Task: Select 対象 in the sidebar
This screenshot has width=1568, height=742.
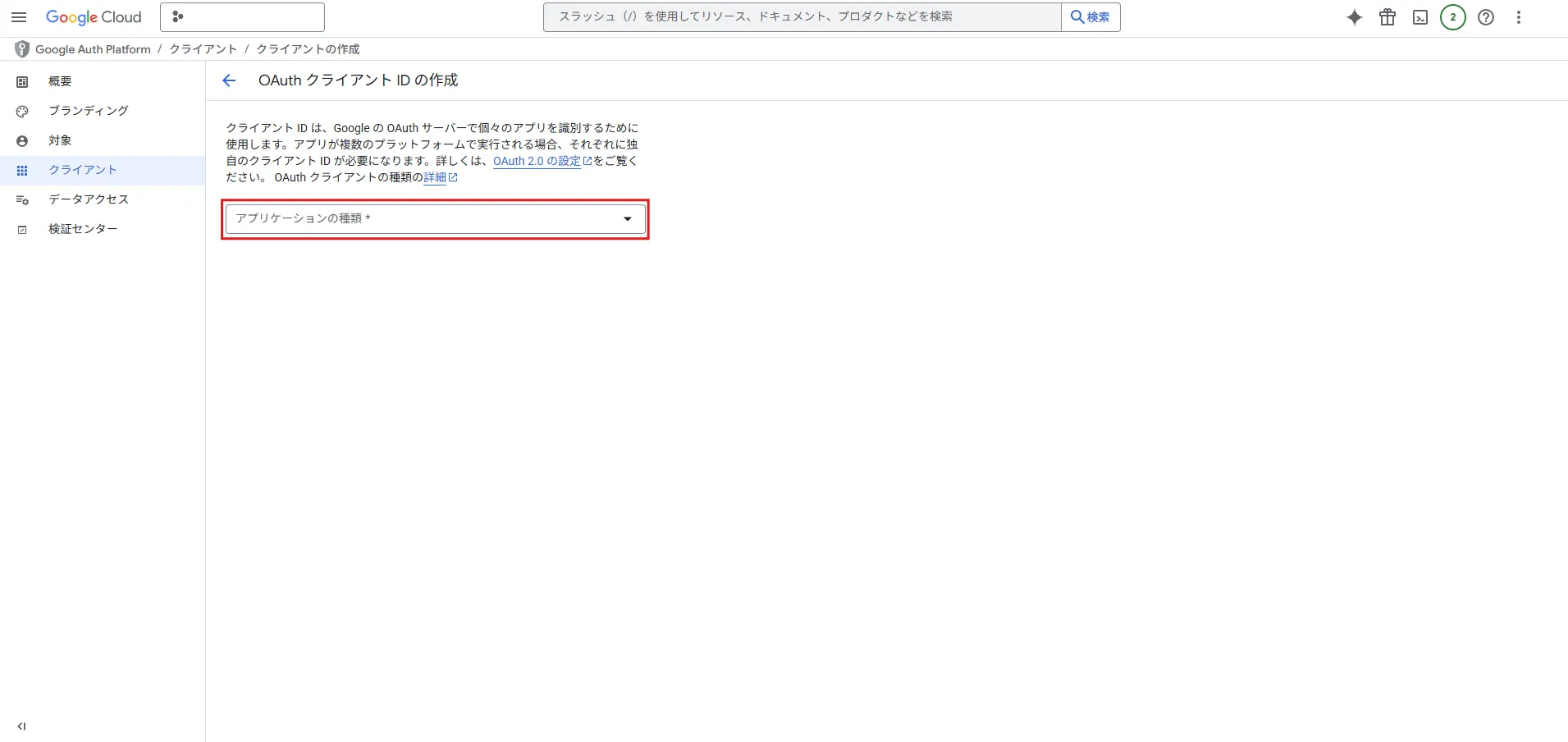Action: [103, 140]
